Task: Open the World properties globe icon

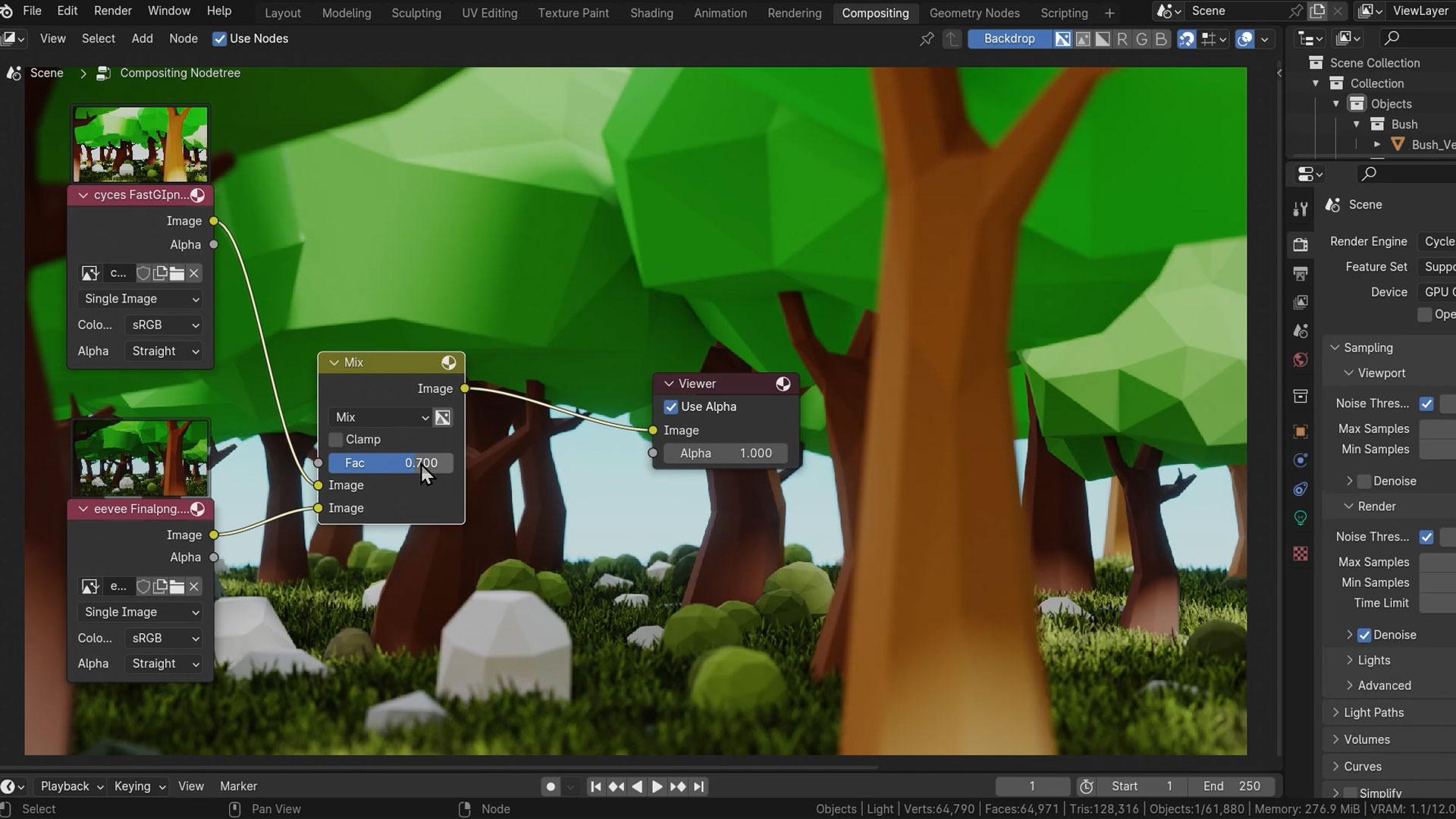Action: point(1301,359)
